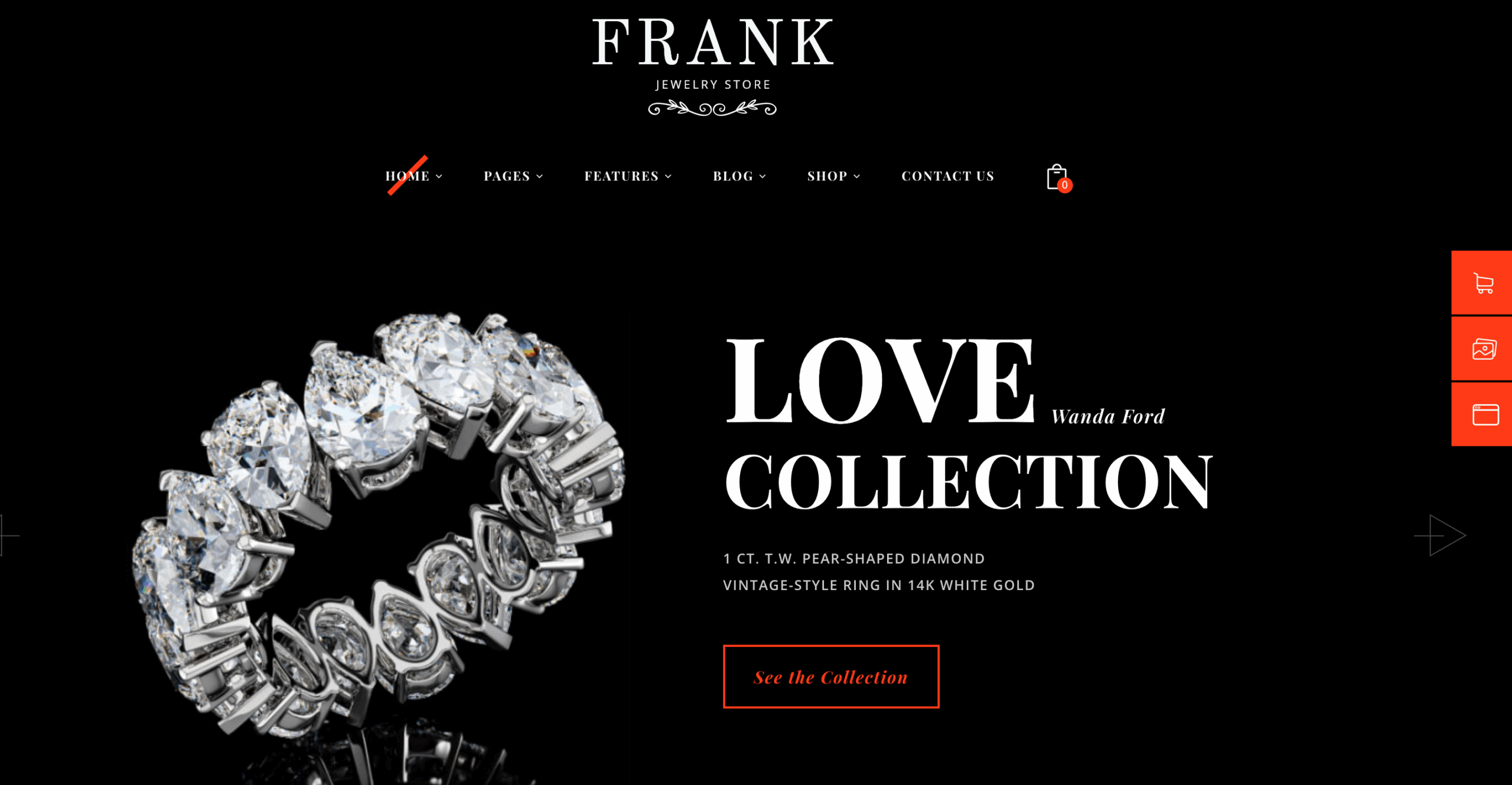This screenshot has width=1512, height=785.
Task: Click the See the Collection button
Action: 831,676
